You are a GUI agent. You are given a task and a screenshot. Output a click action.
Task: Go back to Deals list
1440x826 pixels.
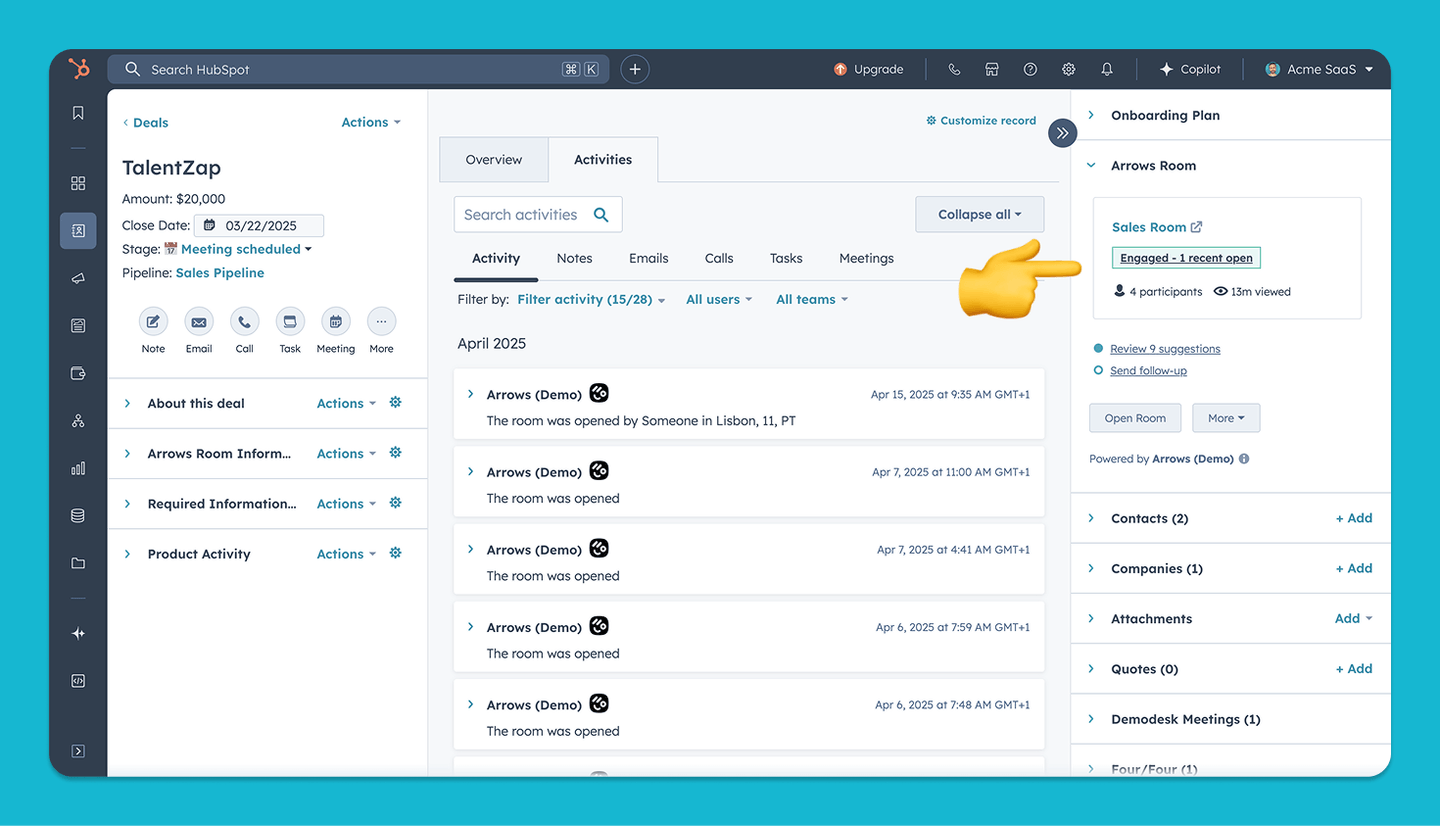(x=145, y=122)
